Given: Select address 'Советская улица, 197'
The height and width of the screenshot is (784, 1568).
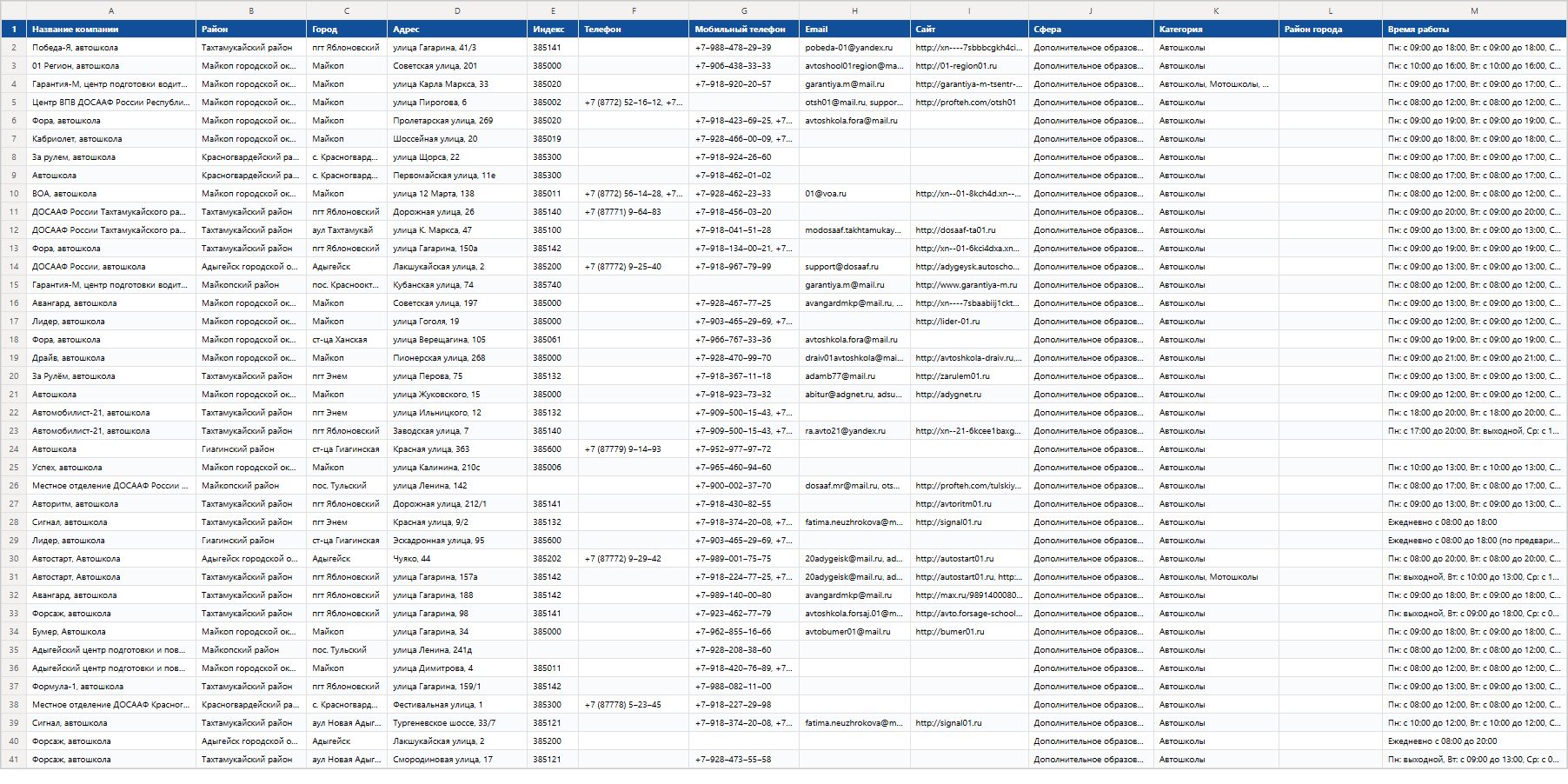Looking at the screenshot, I should (457, 302).
